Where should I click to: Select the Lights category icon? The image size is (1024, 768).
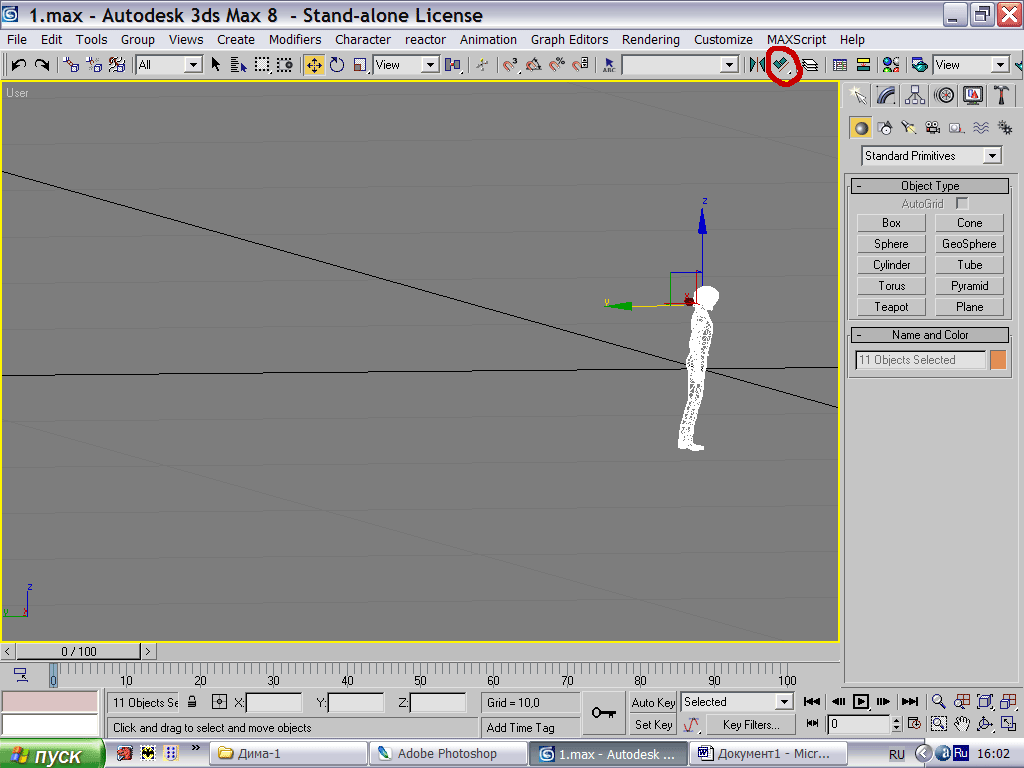pyautogui.click(x=908, y=128)
